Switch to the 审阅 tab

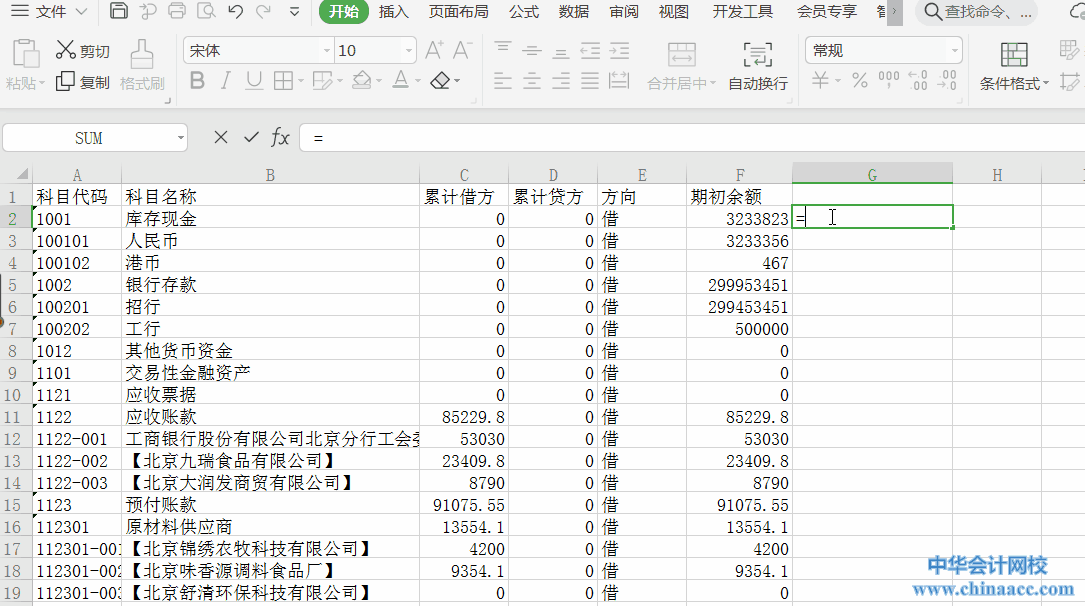pos(623,12)
